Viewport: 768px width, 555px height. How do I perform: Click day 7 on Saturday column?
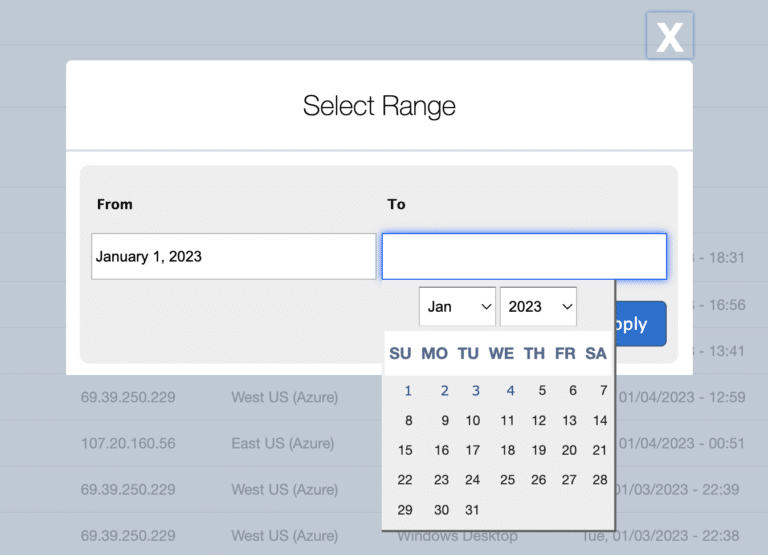coord(603,391)
